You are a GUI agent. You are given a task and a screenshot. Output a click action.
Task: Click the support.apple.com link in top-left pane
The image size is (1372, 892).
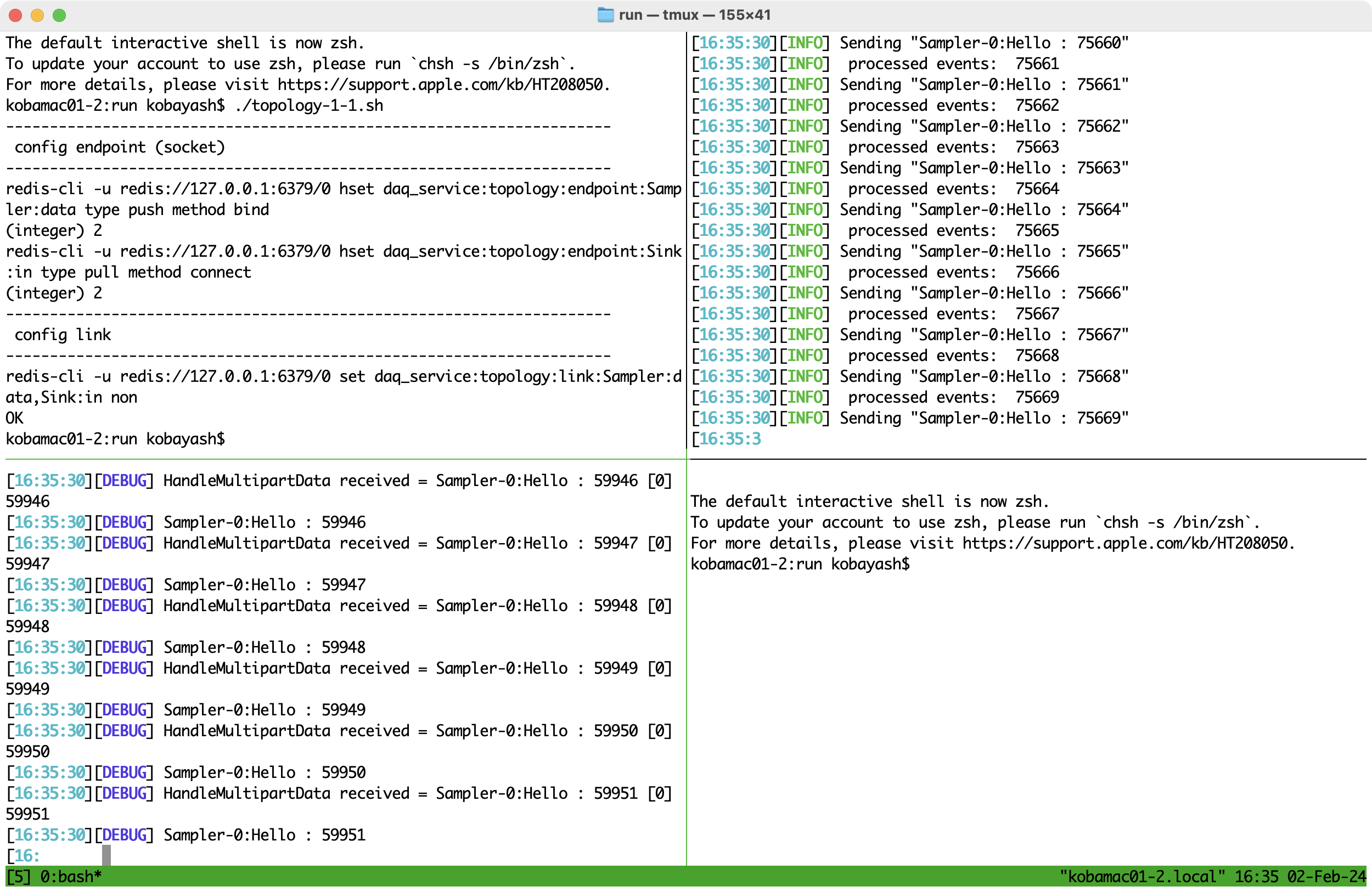pyautogui.click(x=441, y=84)
